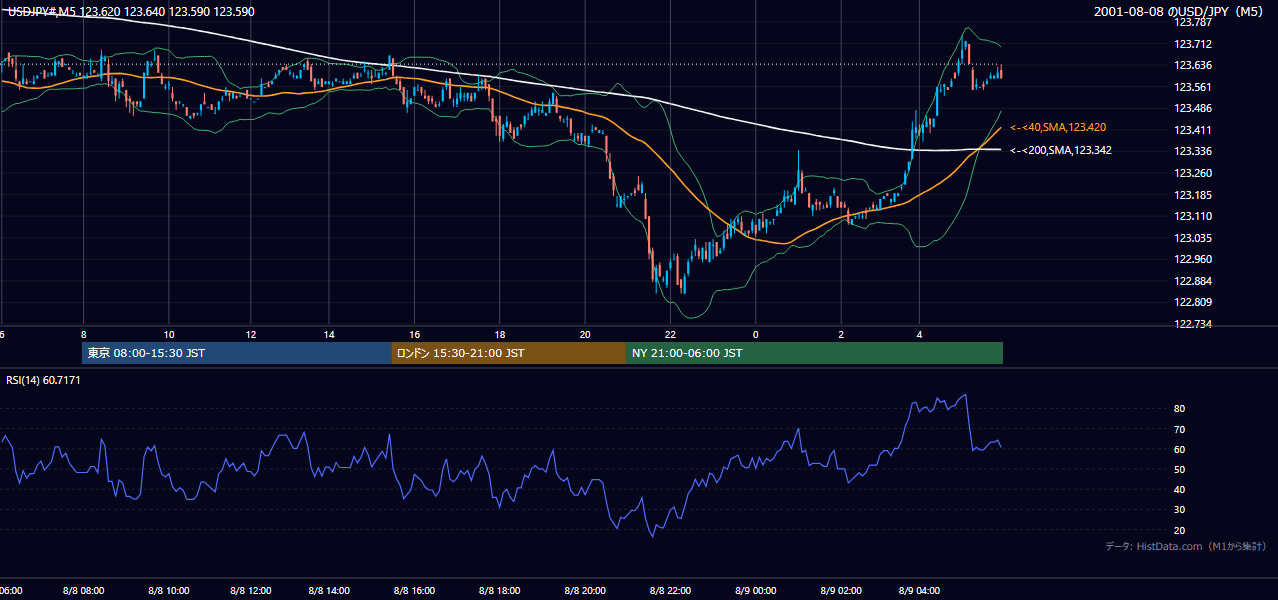
Task: Click price scale value 122.809
Action: click(1192, 302)
